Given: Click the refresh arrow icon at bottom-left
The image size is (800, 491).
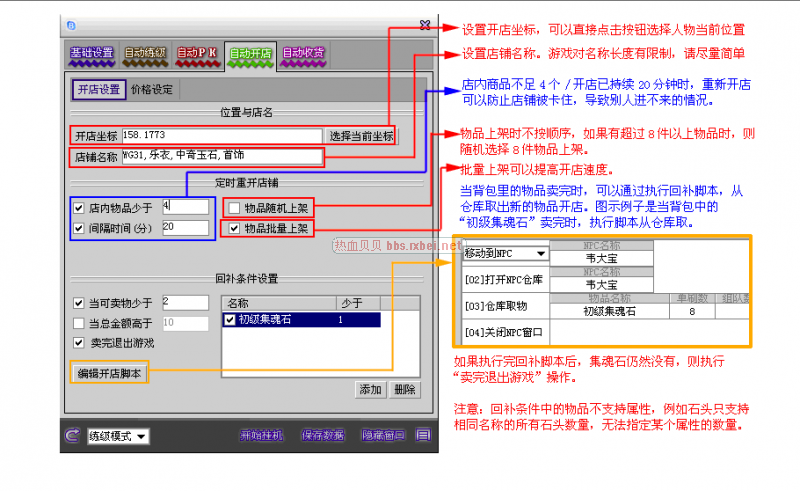Looking at the screenshot, I should pyautogui.click(x=72, y=436).
